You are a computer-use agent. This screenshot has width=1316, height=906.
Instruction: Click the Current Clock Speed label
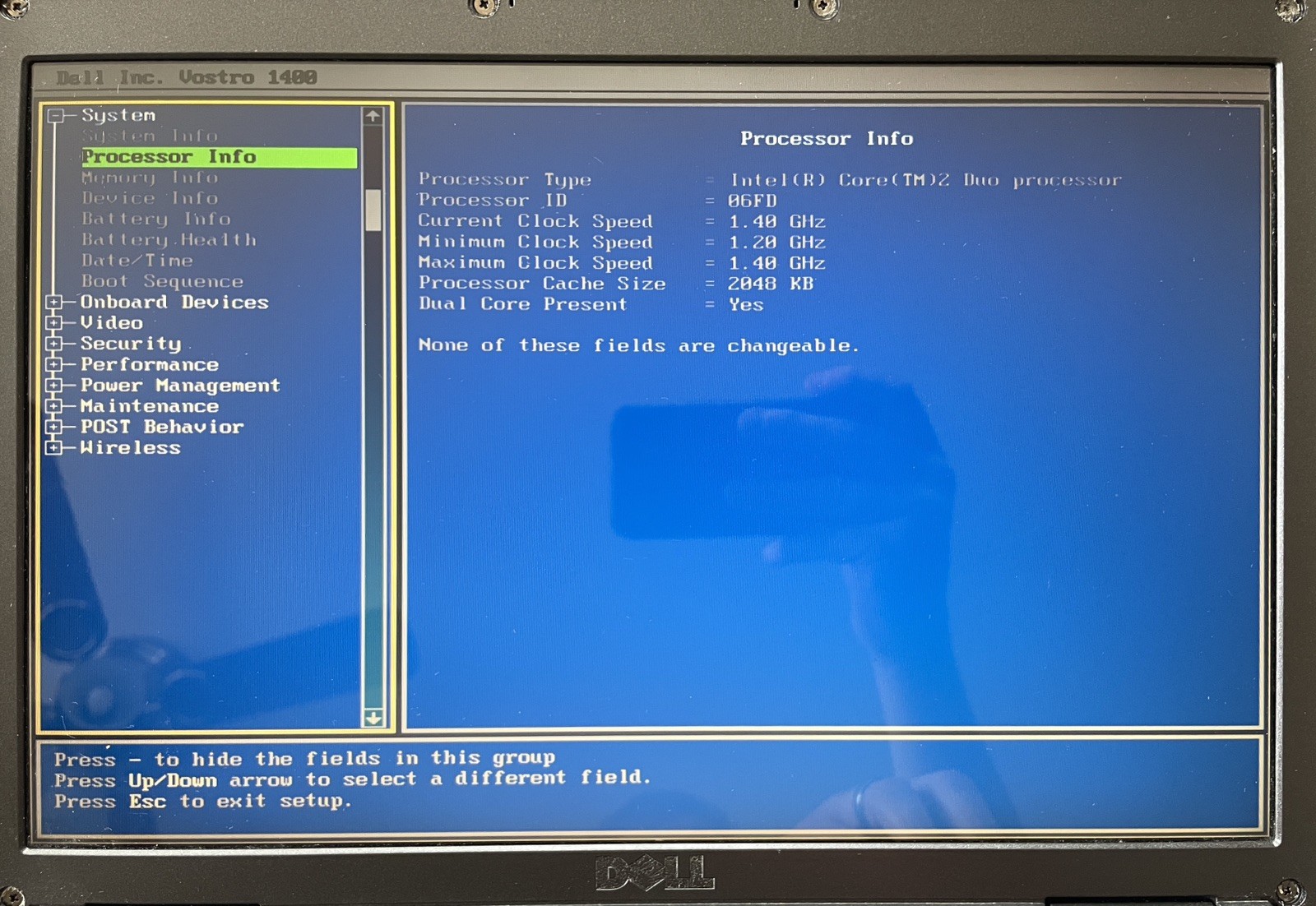click(x=535, y=221)
